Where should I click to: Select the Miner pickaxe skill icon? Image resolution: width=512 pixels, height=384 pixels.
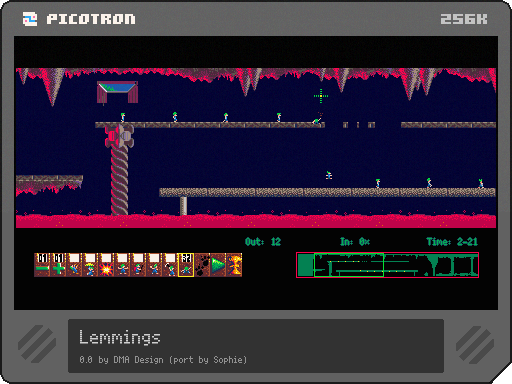point(170,265)
